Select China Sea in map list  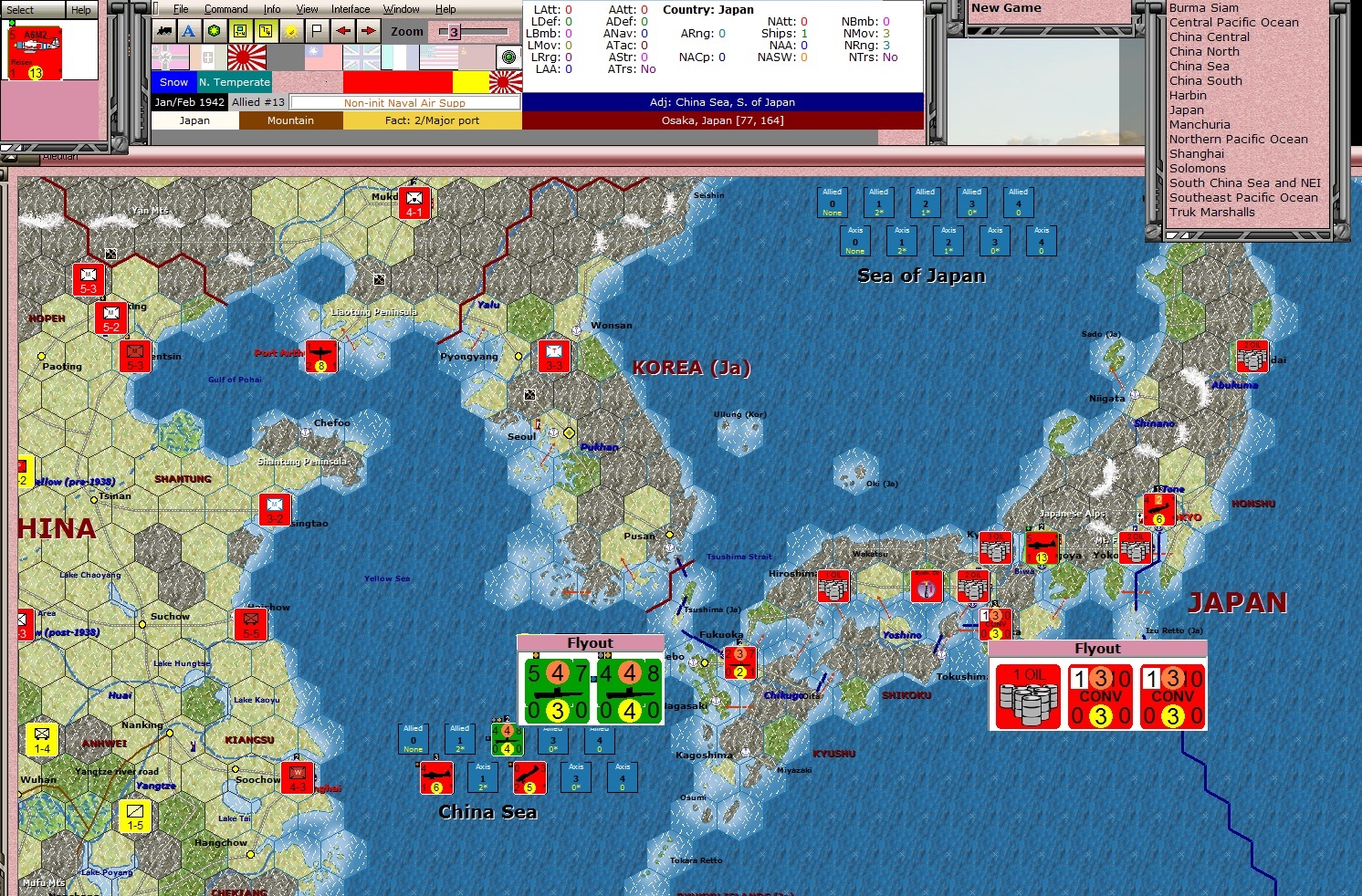tap(1199, 66)
